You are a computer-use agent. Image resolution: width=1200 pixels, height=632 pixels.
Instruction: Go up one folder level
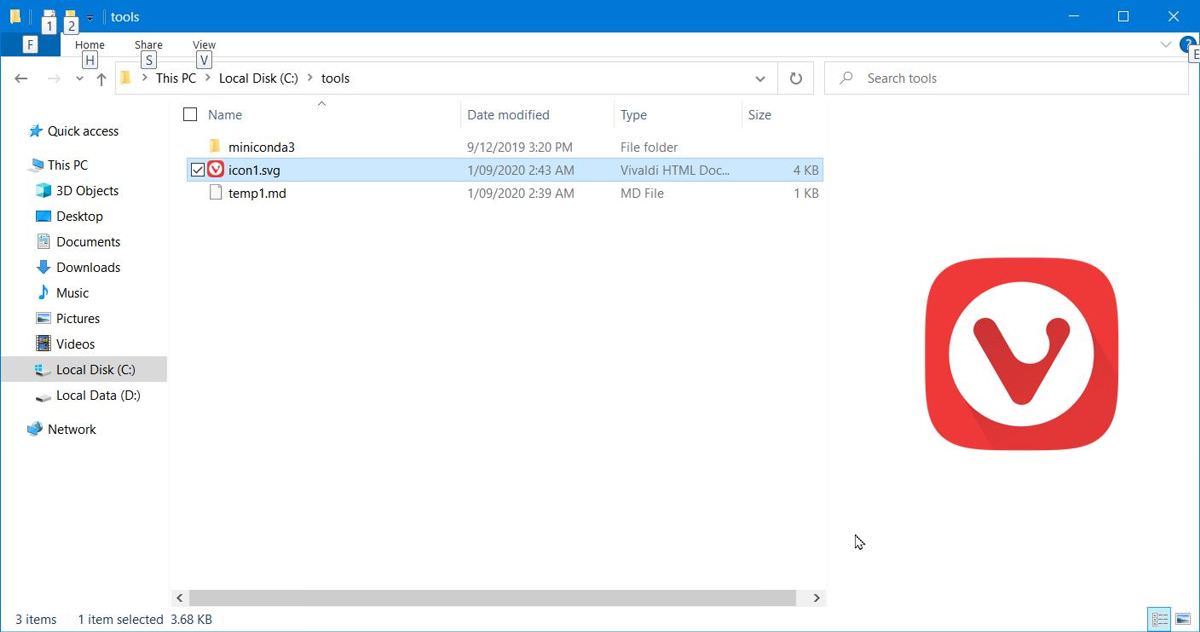[x=101, y=79]
